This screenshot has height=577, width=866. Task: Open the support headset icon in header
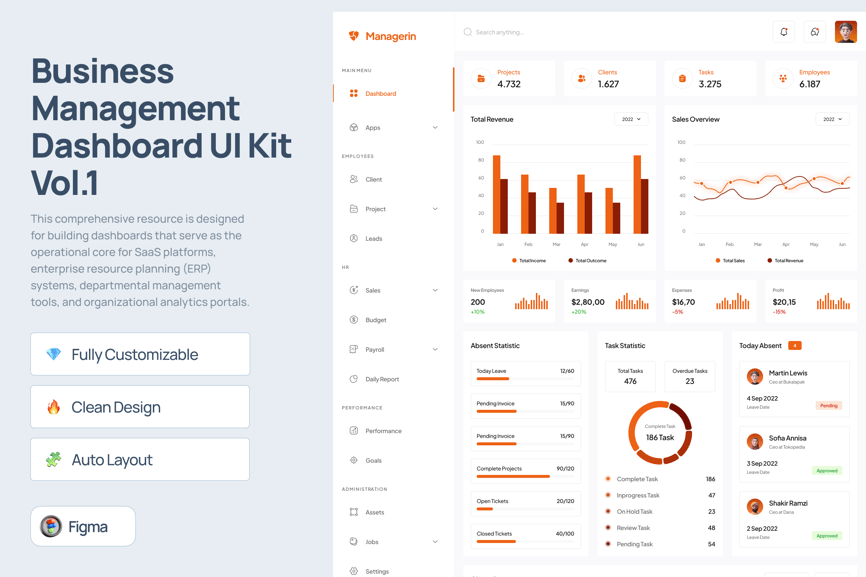(815, 32)
